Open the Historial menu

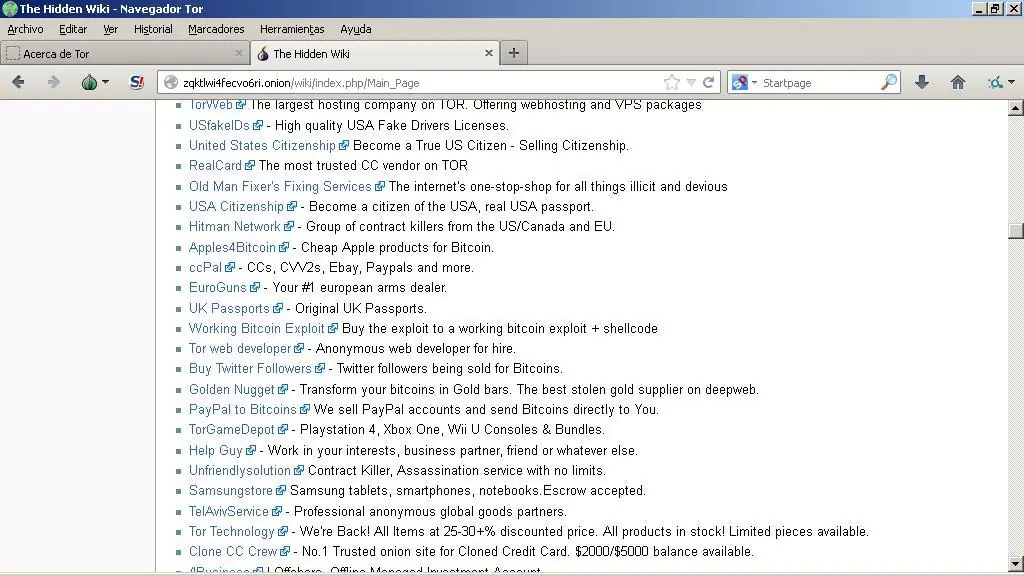pos(153,29)
